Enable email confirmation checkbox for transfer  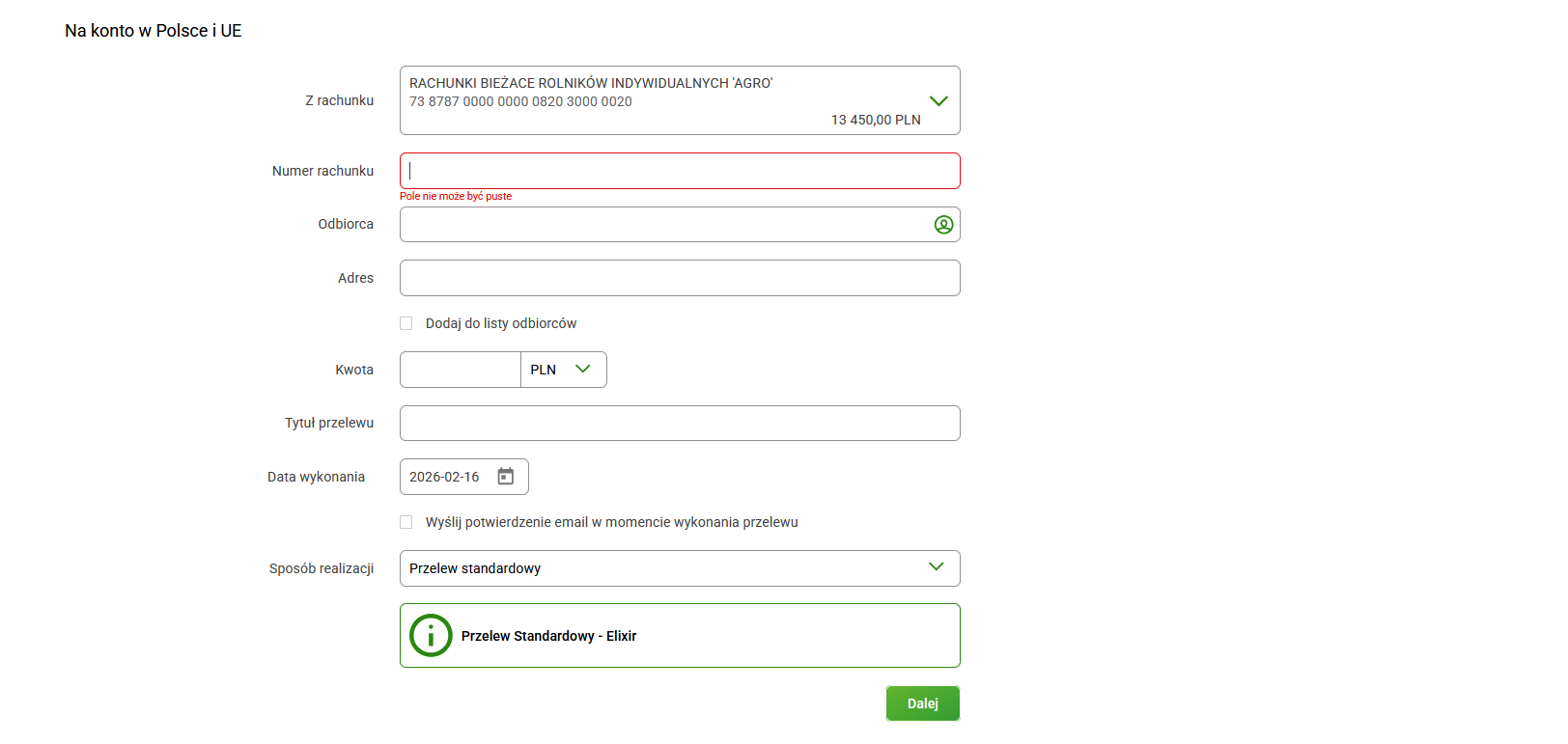406,522
